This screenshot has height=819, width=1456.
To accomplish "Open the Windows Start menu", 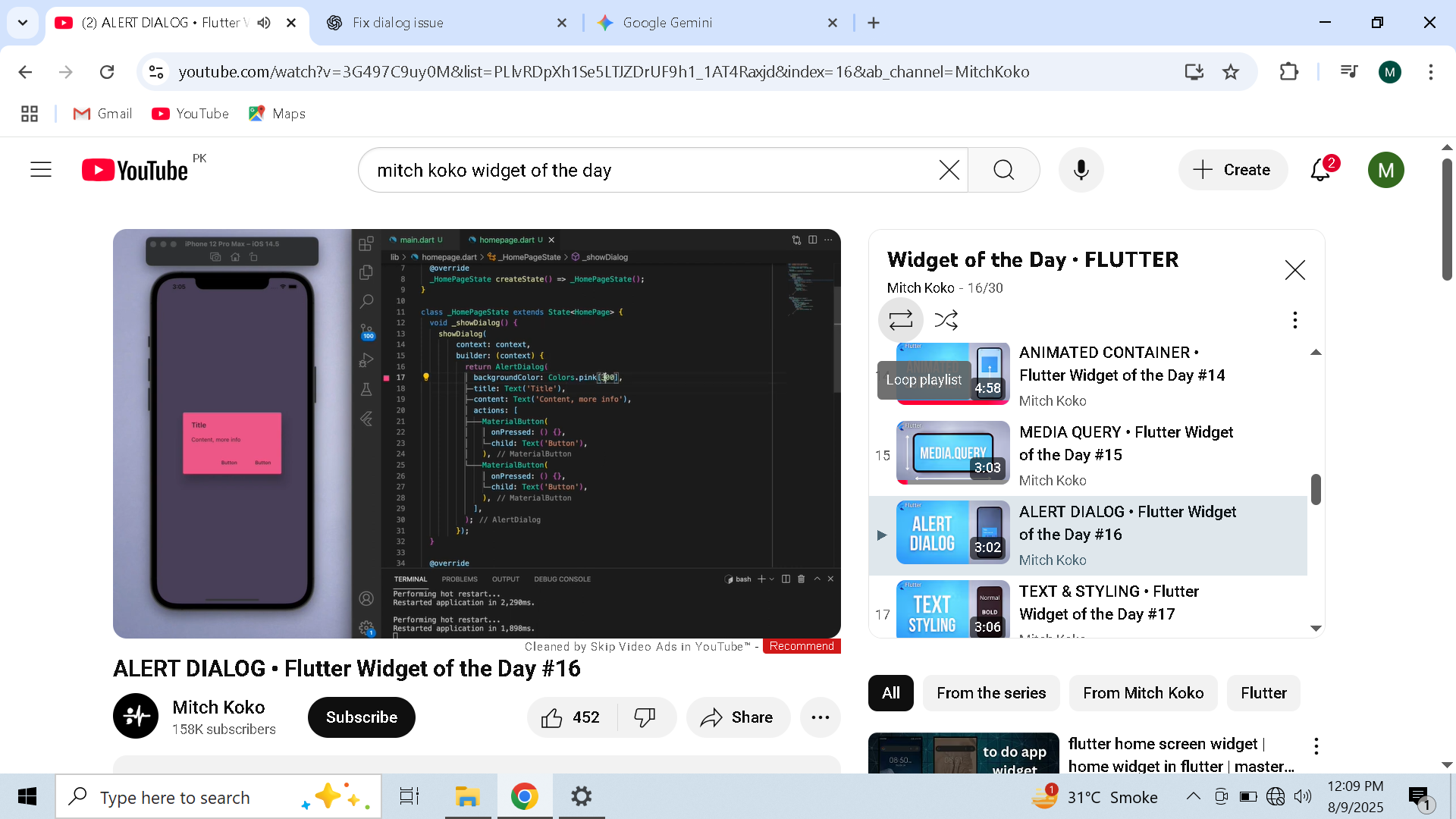I will click(x=27, y=797).
